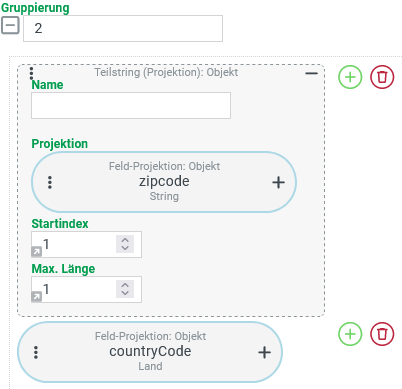Expand the zipcode Feld-Projektion with plus

point(278,182)
